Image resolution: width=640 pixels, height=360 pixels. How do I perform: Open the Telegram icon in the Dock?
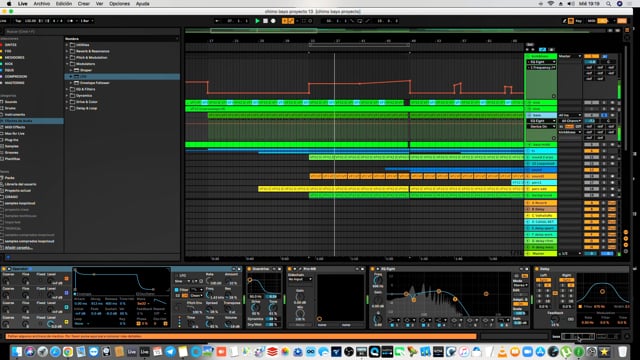pyautogui.click(x=170, y=351)
